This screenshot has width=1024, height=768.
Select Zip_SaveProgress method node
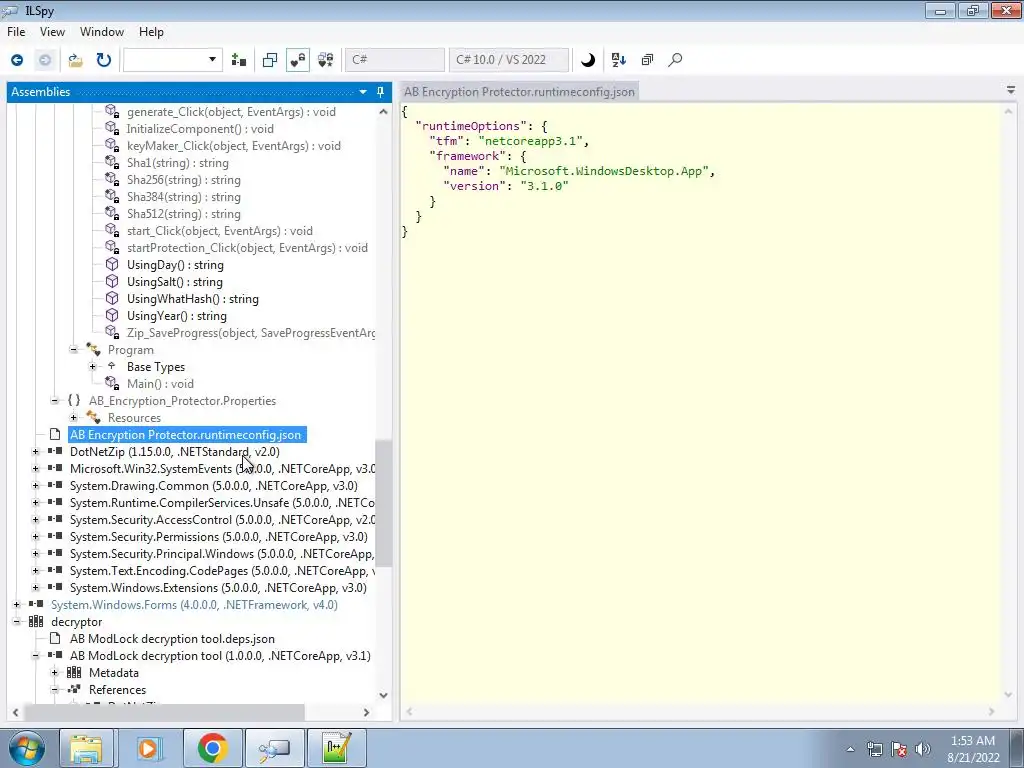tap(251, 332)
